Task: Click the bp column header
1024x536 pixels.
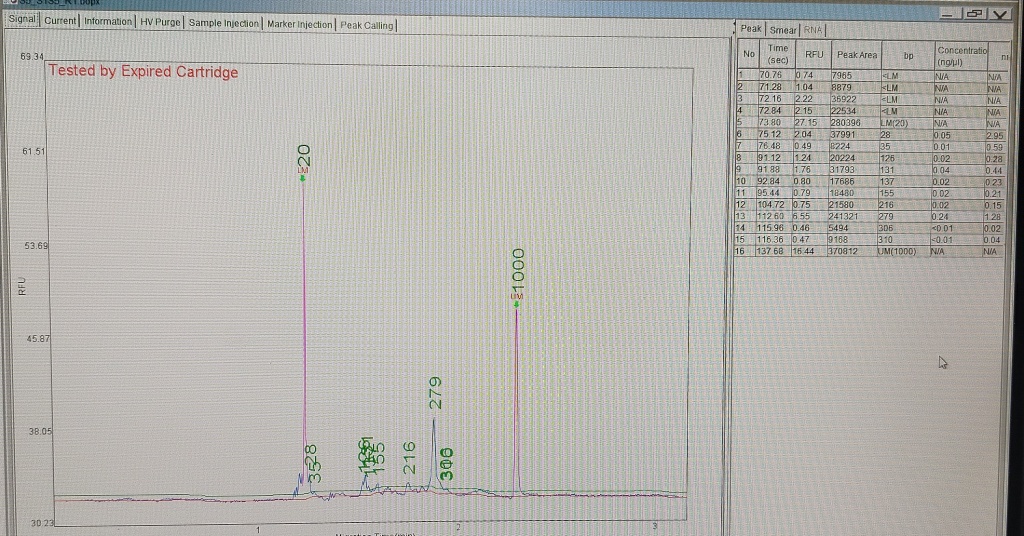Action: pos(908,54)
